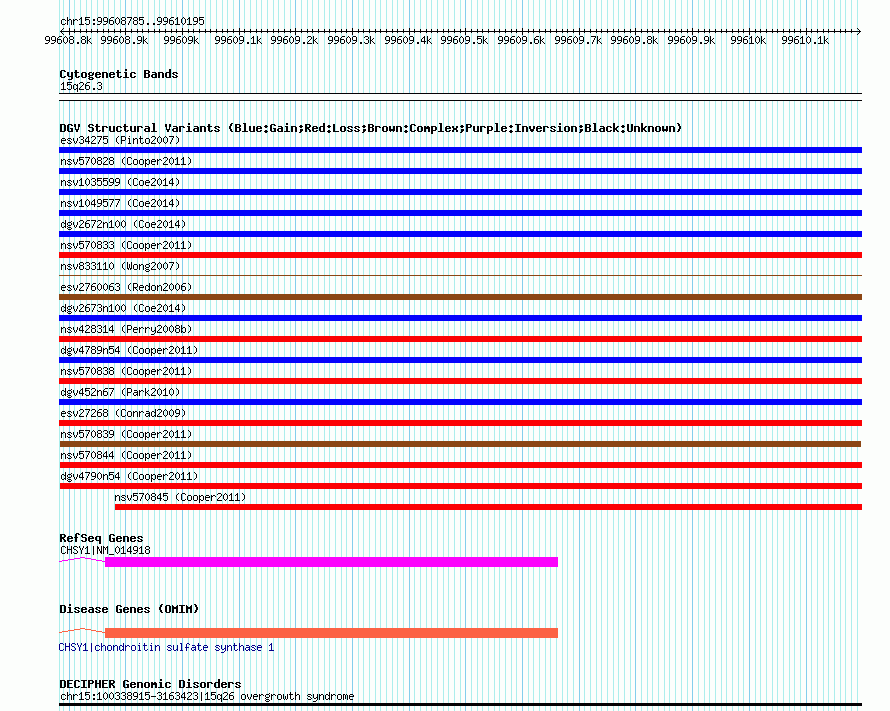Viewport: 890px width, 711px height.
Task: Click the dgv4790n54 (Cooper2011) label
Action: tap(129, 476)
